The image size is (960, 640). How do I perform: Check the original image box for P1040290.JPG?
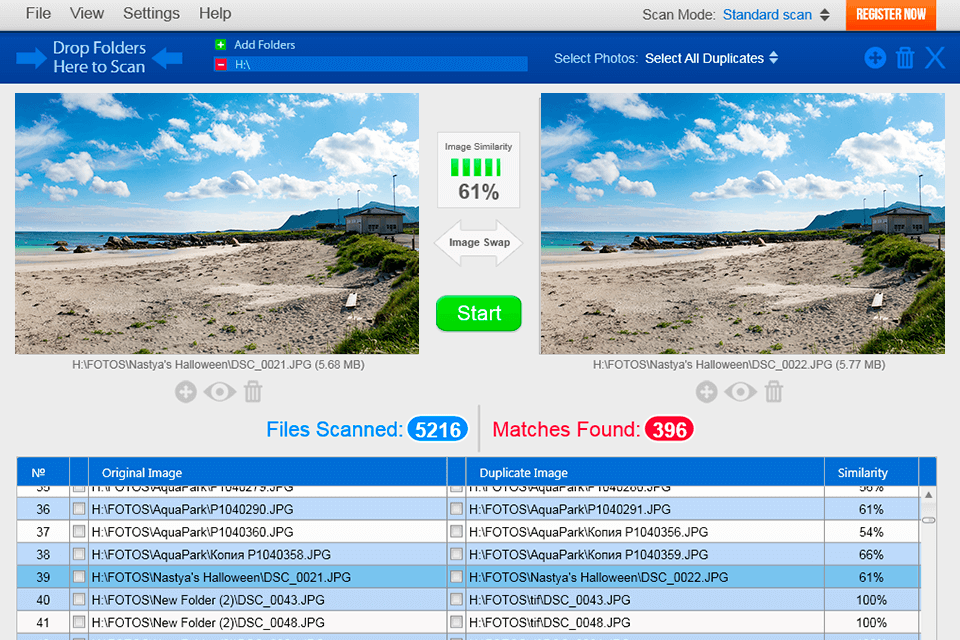[x=78, y=509]
